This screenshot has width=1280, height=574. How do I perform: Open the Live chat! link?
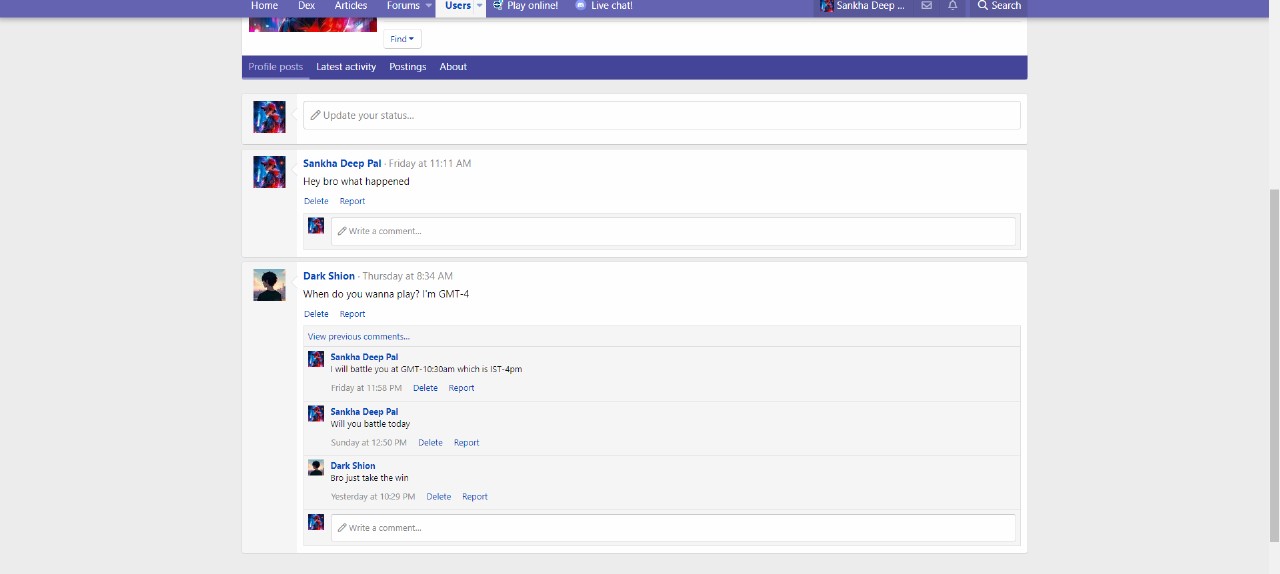[604, 6]
